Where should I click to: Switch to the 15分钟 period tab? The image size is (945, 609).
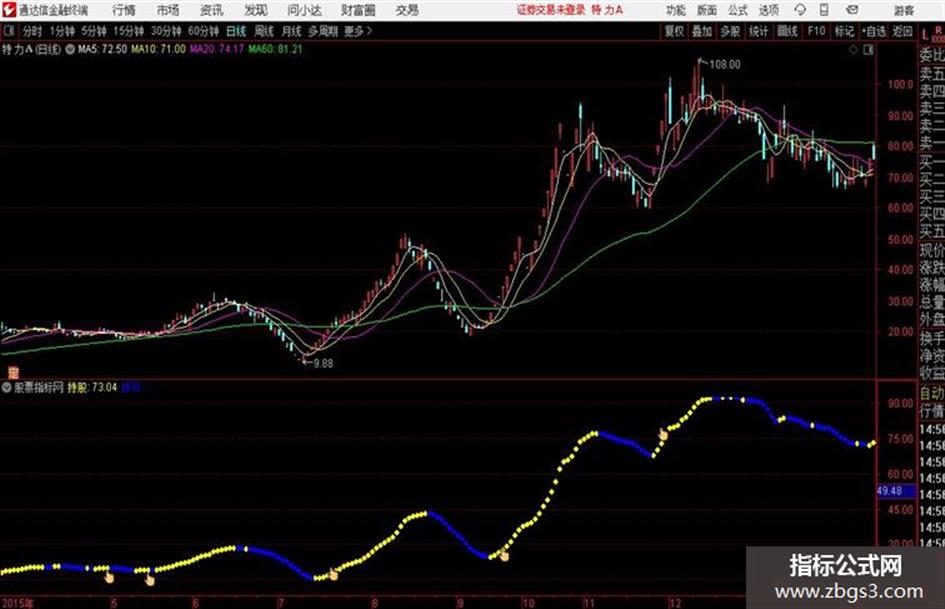[x=129, y=31]
